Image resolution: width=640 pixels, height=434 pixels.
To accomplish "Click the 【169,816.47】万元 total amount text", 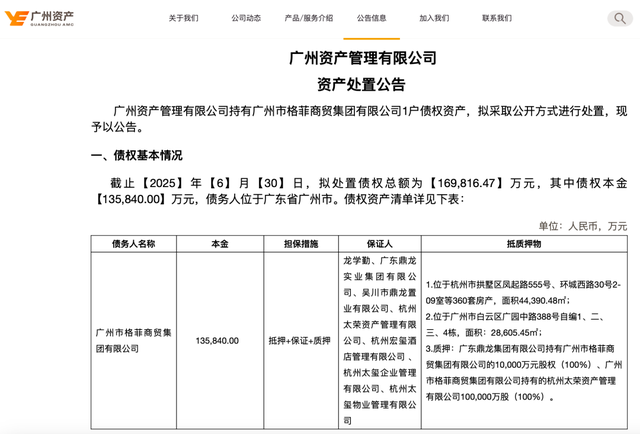I will click(x=481, y=183).
